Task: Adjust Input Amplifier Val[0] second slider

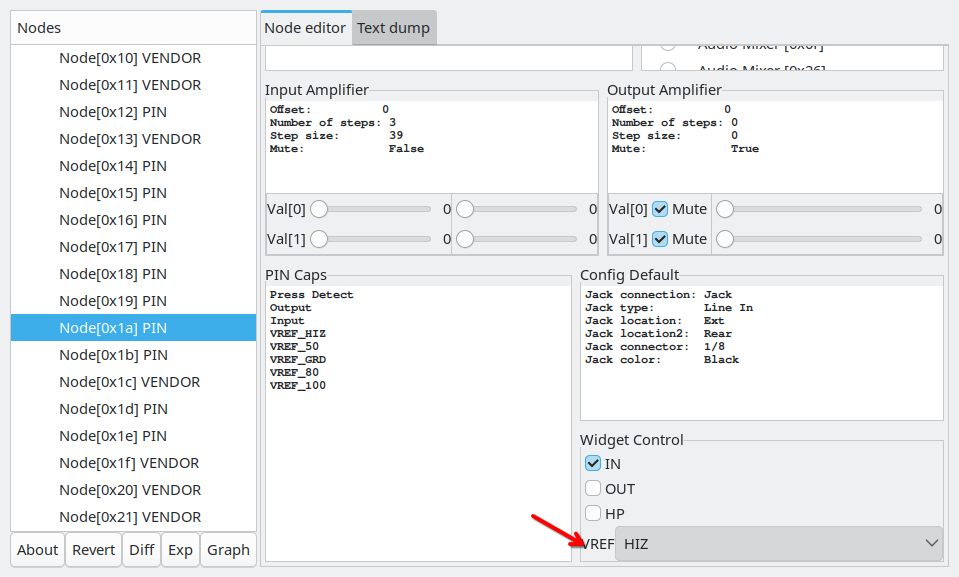Action: (517, 209)
